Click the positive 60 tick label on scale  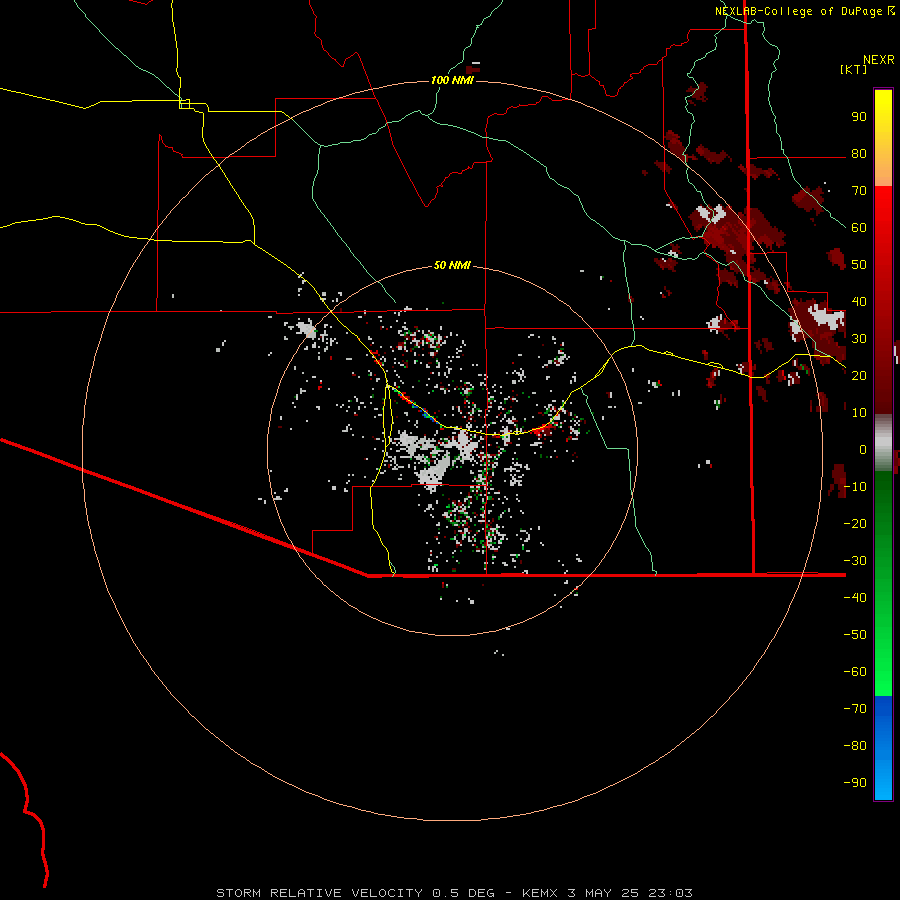(x=859, y=227)
